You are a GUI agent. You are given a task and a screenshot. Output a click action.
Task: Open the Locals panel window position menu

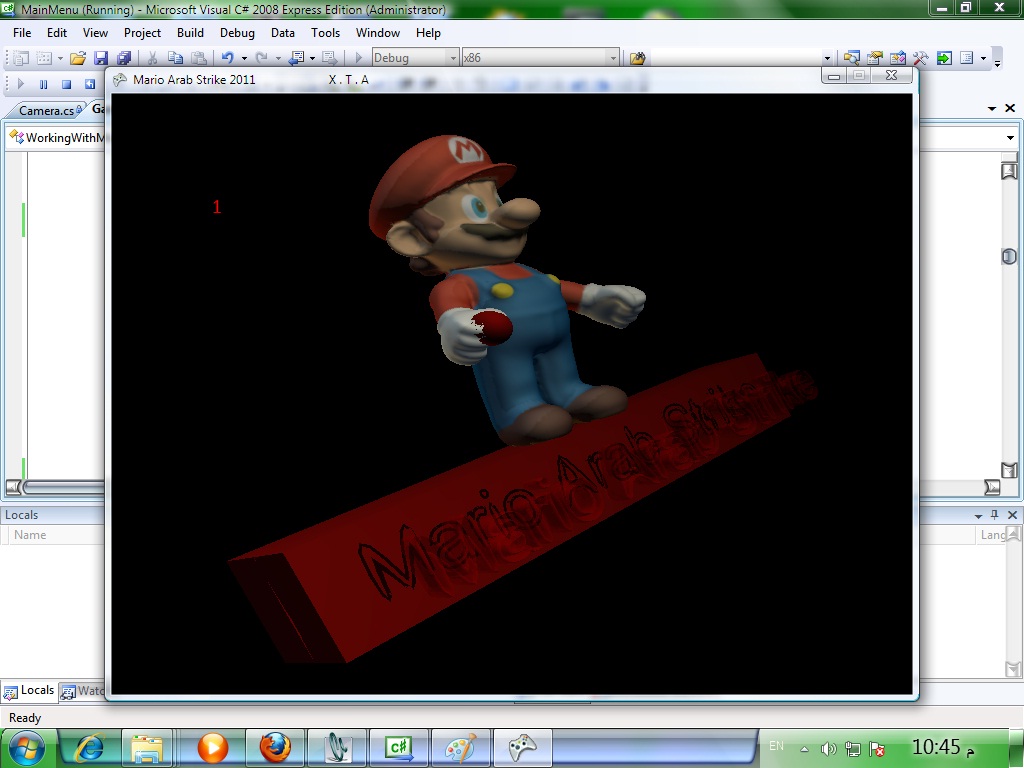click(x=978, y=515)
